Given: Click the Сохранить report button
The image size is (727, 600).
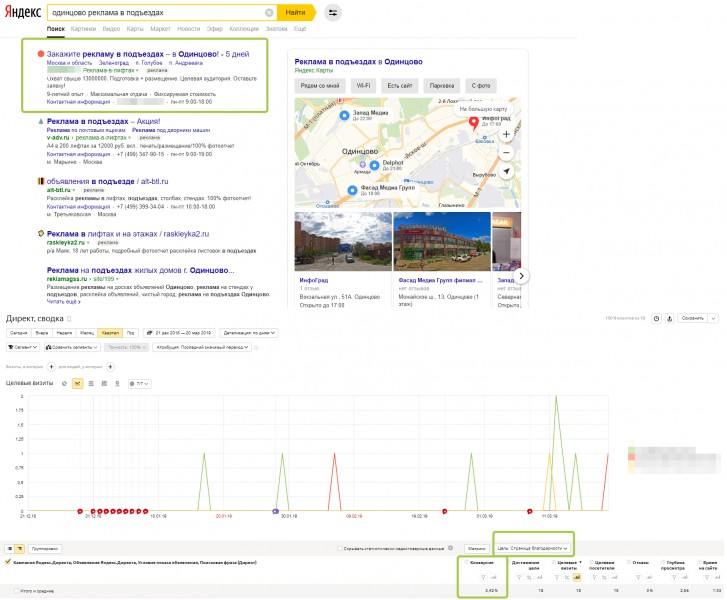Looking at the screenshot, I should click(x=693, y=319).
